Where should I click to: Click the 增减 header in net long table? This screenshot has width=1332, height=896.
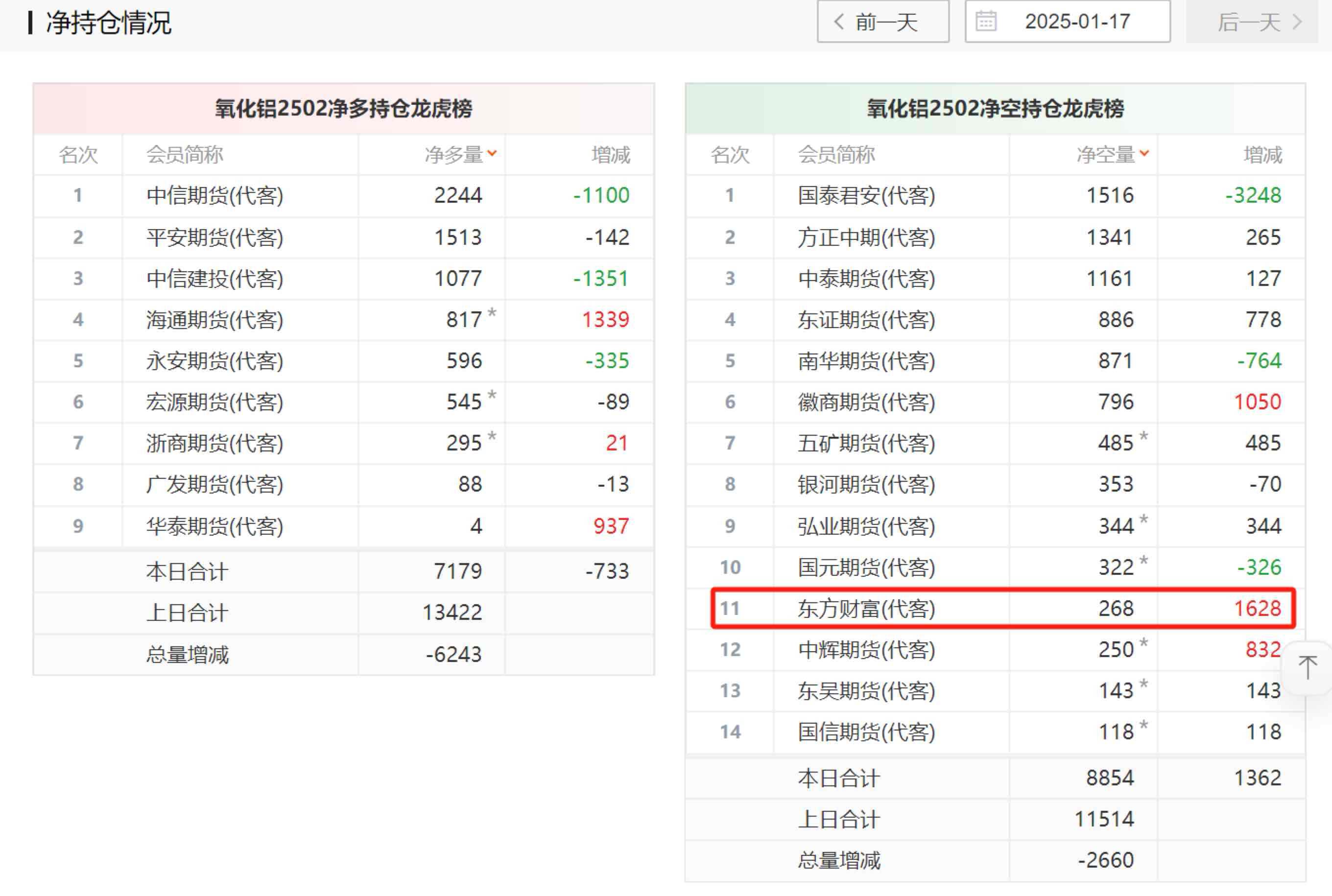point(610,155)
